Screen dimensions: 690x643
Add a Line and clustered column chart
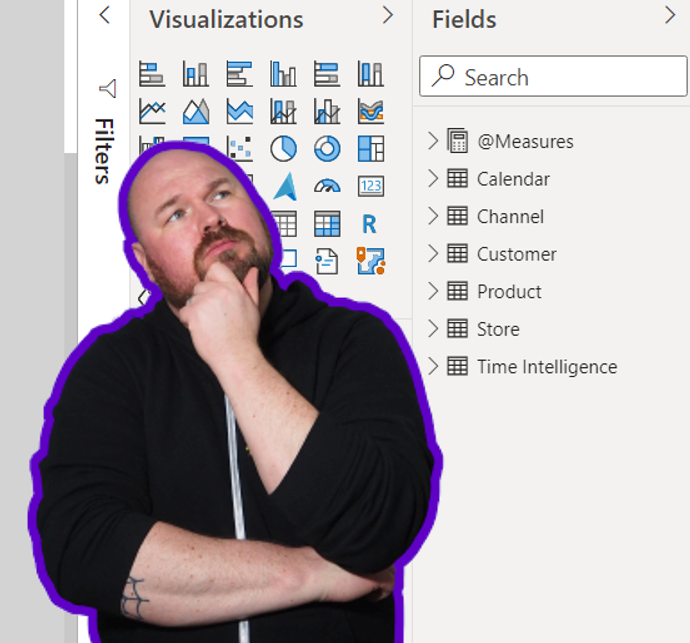327,111
